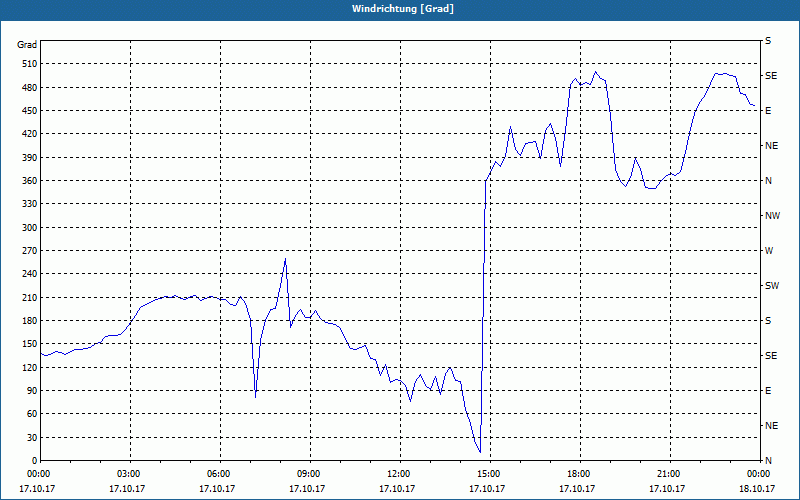Click the 300 y-axis value
Viewport: 800px width, 500px height.
click(30, 228)
